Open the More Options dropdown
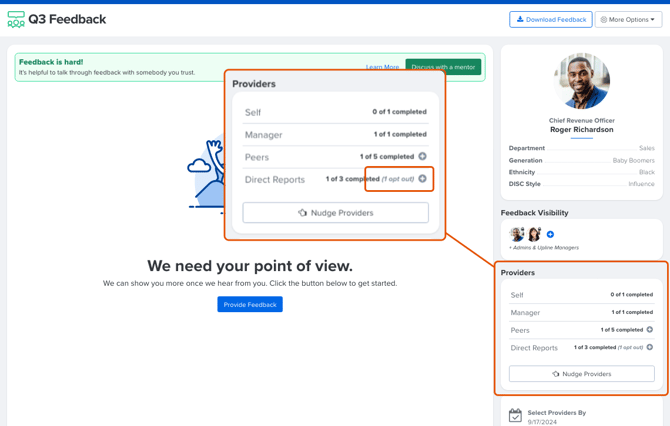This screenshot has width=670, height=426. coord(628,19)
